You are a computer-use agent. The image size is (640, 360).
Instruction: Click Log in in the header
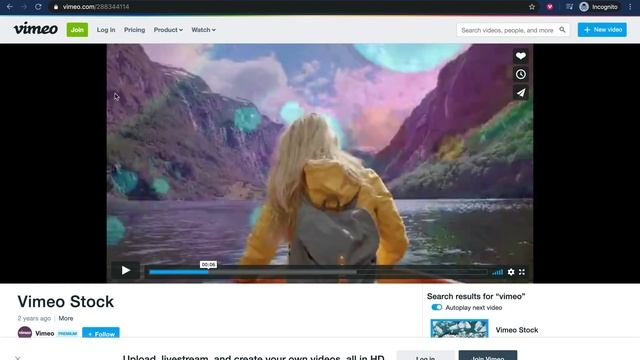click(106, 30)
